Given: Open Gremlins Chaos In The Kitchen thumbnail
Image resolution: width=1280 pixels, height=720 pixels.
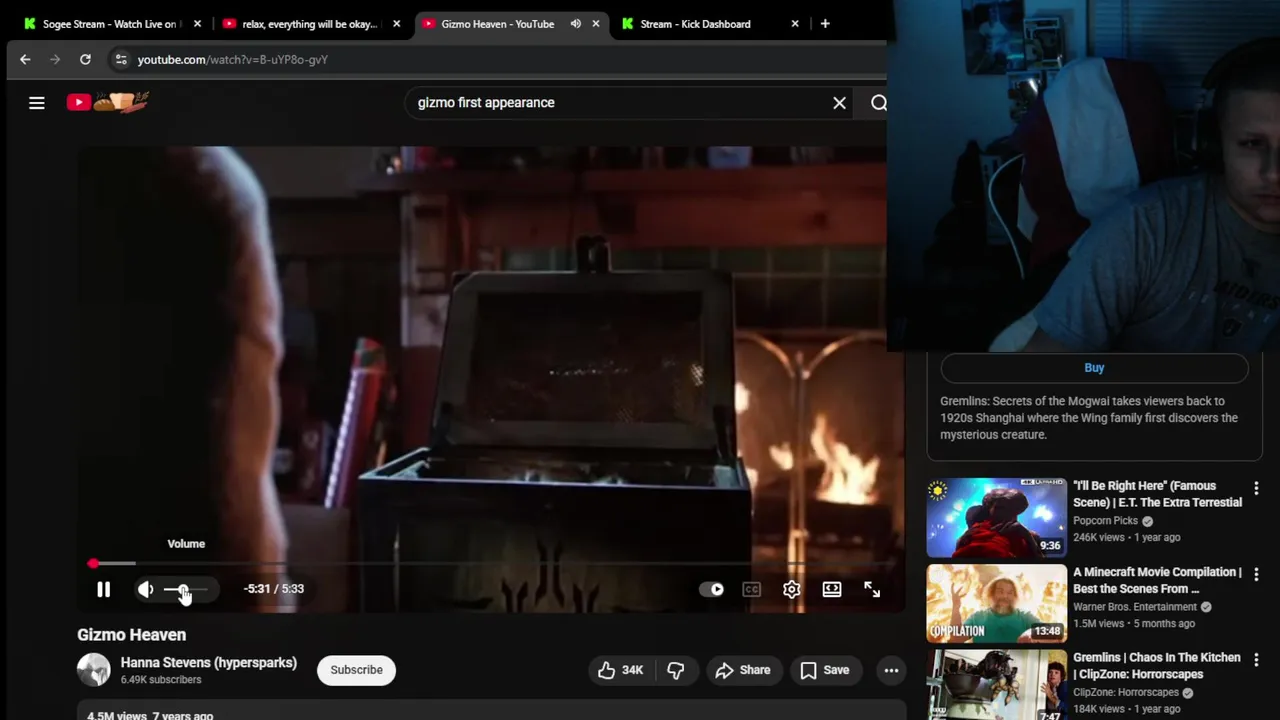Looking at the screenshot, I should [997, 685].
